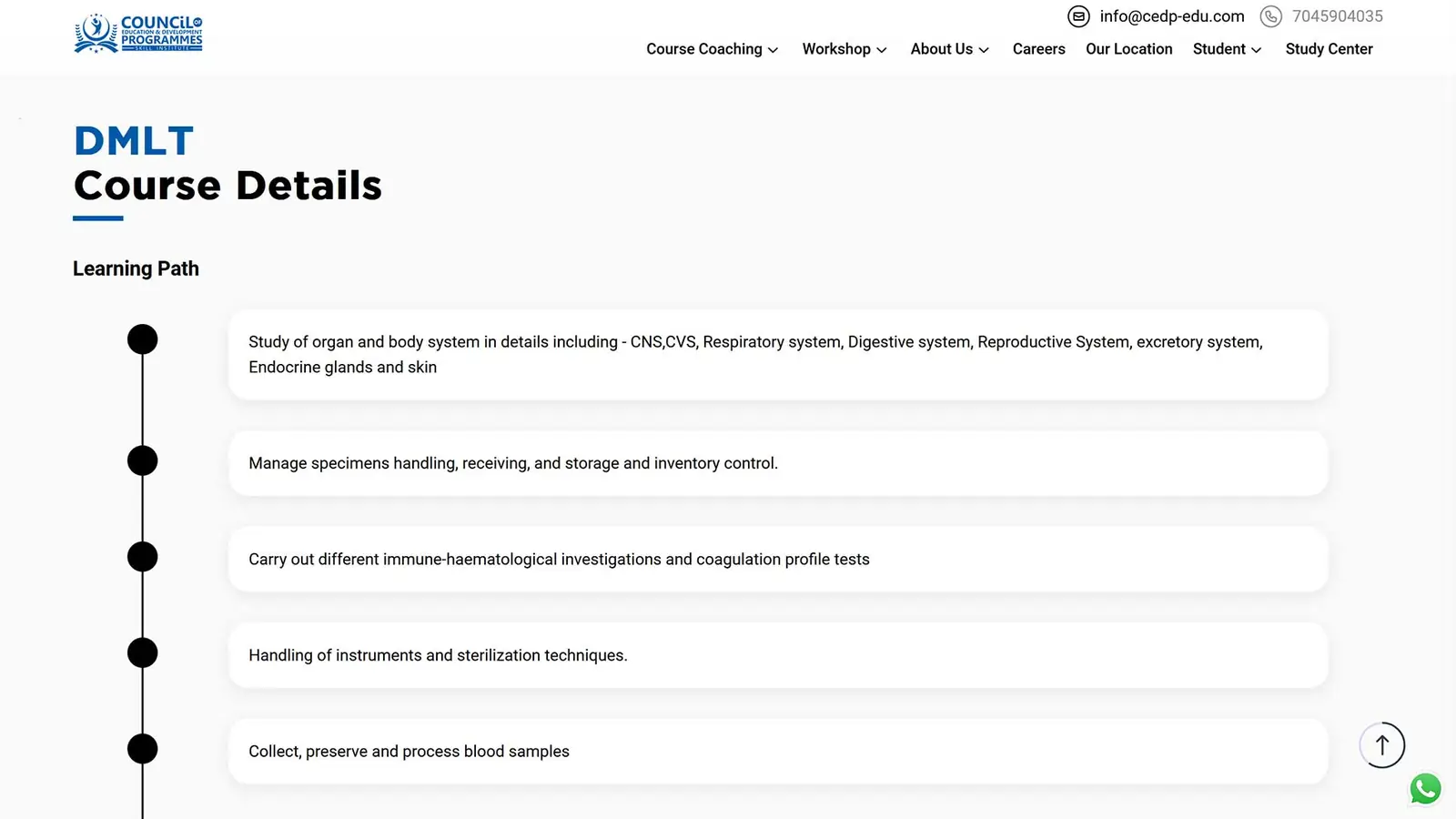The image size is (1456, 819).
Task: Click info@cedp-edu.com email link
Action: pyautogui.click(x=1171, y=16)
